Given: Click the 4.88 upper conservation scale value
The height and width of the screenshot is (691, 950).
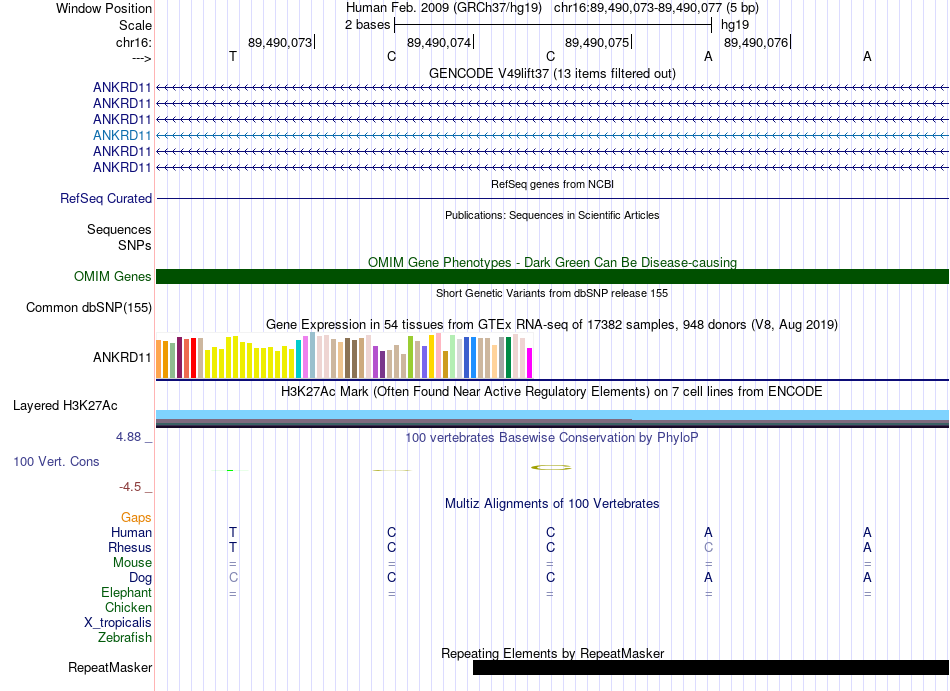Looking at the screenshot, I should [128, 437].
